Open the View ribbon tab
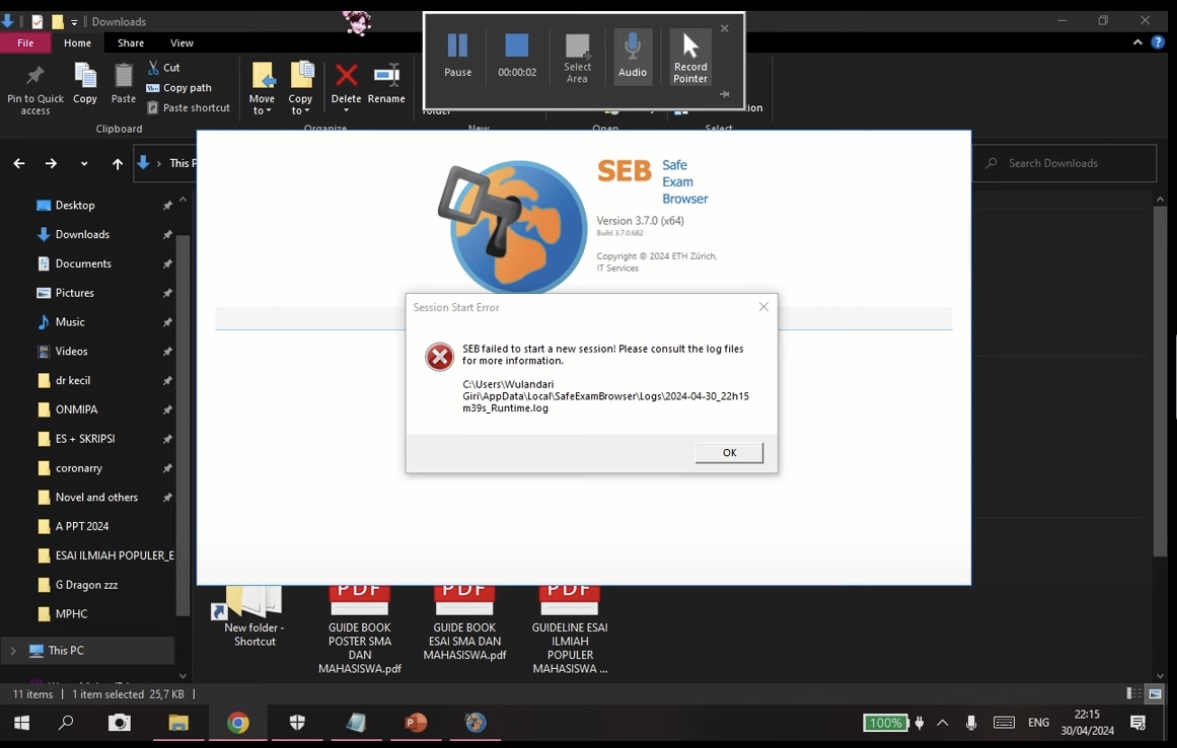Screen dimensions: 1177x748 click(x=182, y=43)
